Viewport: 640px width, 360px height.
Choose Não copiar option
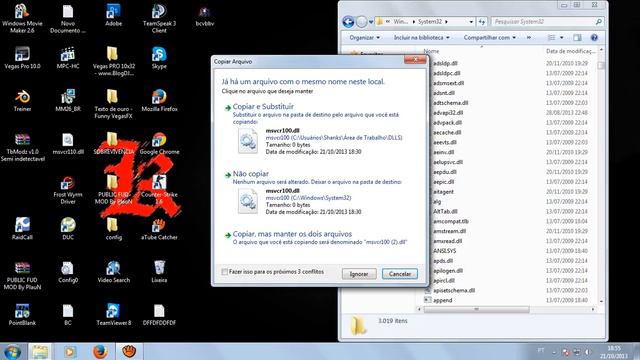point(251,174)
